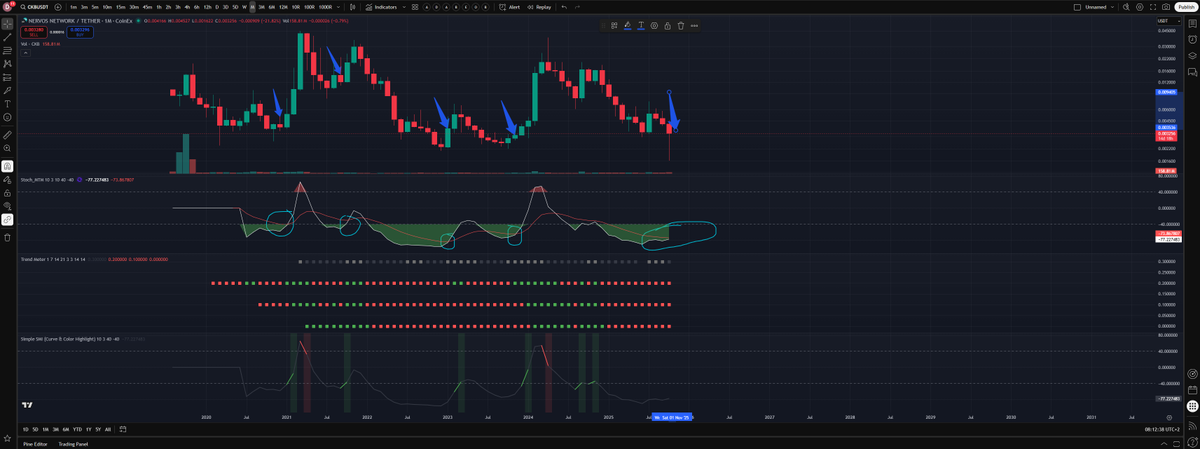Open the user profile avatar menu
Screen dimensions: 1200x449
(x=7, y=7)
